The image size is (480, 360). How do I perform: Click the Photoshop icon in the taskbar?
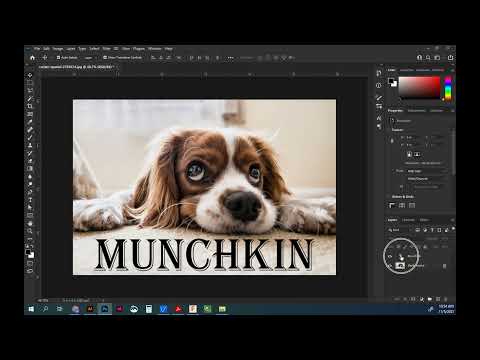pos(105,309)
